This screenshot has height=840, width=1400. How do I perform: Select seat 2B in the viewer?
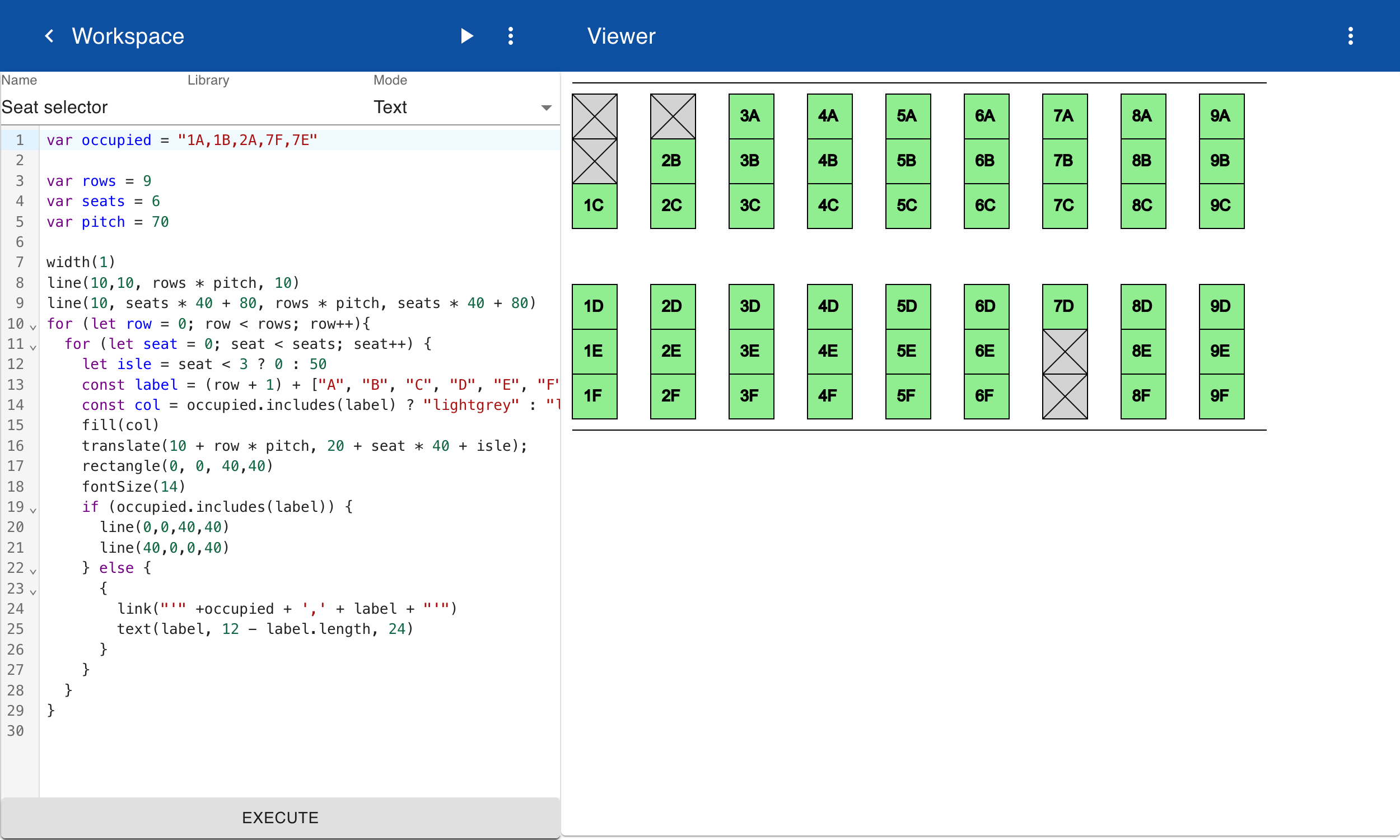(672, 161)
